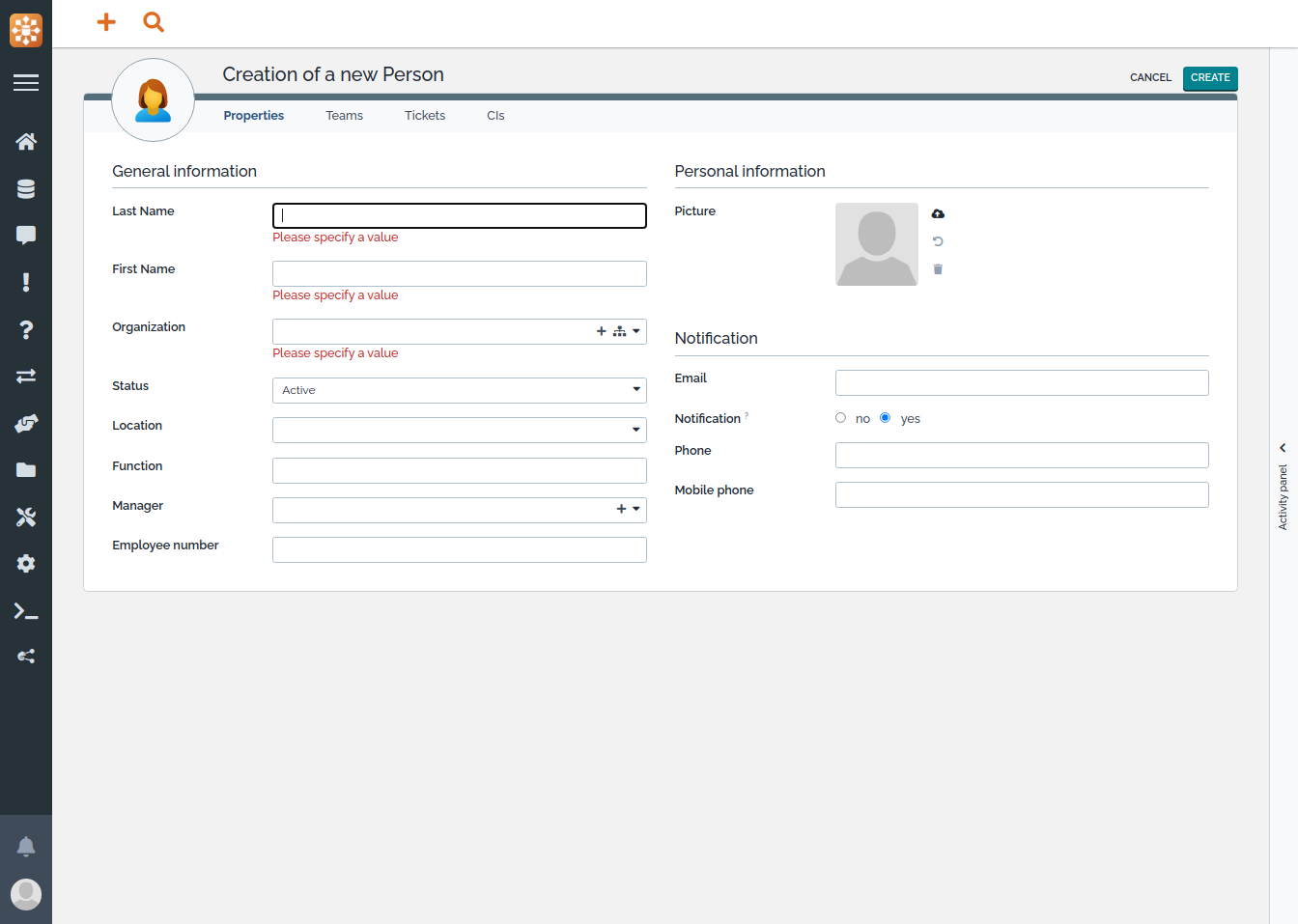
Task: Select the 'yes' notification radio button
Action: tap(885, 418)
